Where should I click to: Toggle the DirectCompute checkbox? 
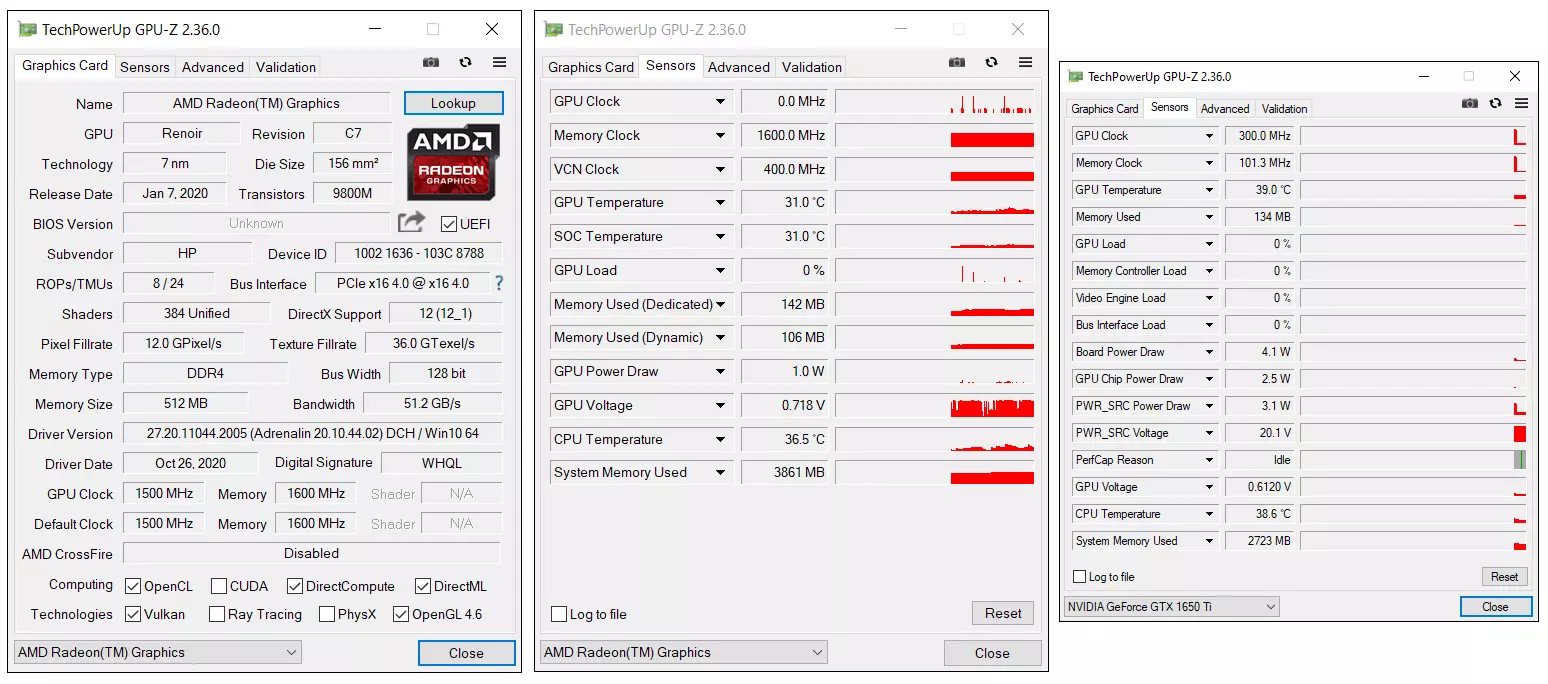pyautogui.click(x=294, y=586)
